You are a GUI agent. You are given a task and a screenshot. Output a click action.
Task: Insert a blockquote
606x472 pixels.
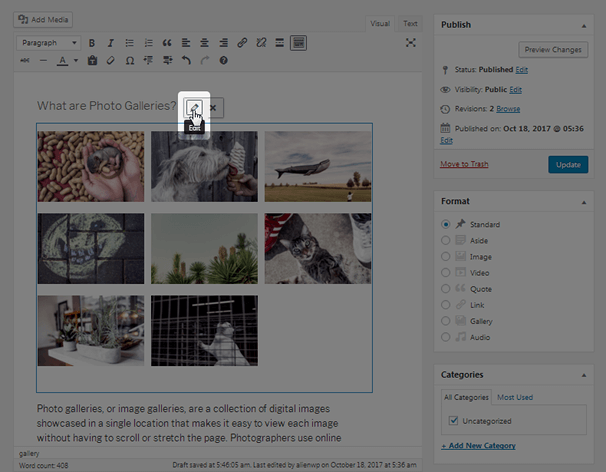(167, 43)
